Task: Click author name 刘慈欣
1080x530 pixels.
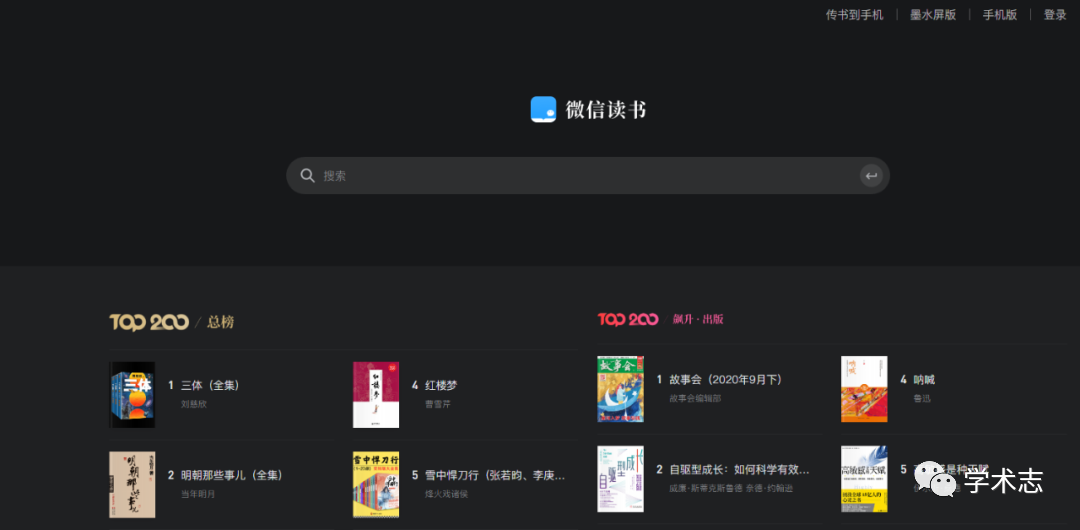Action: click(x=194, y=404)
